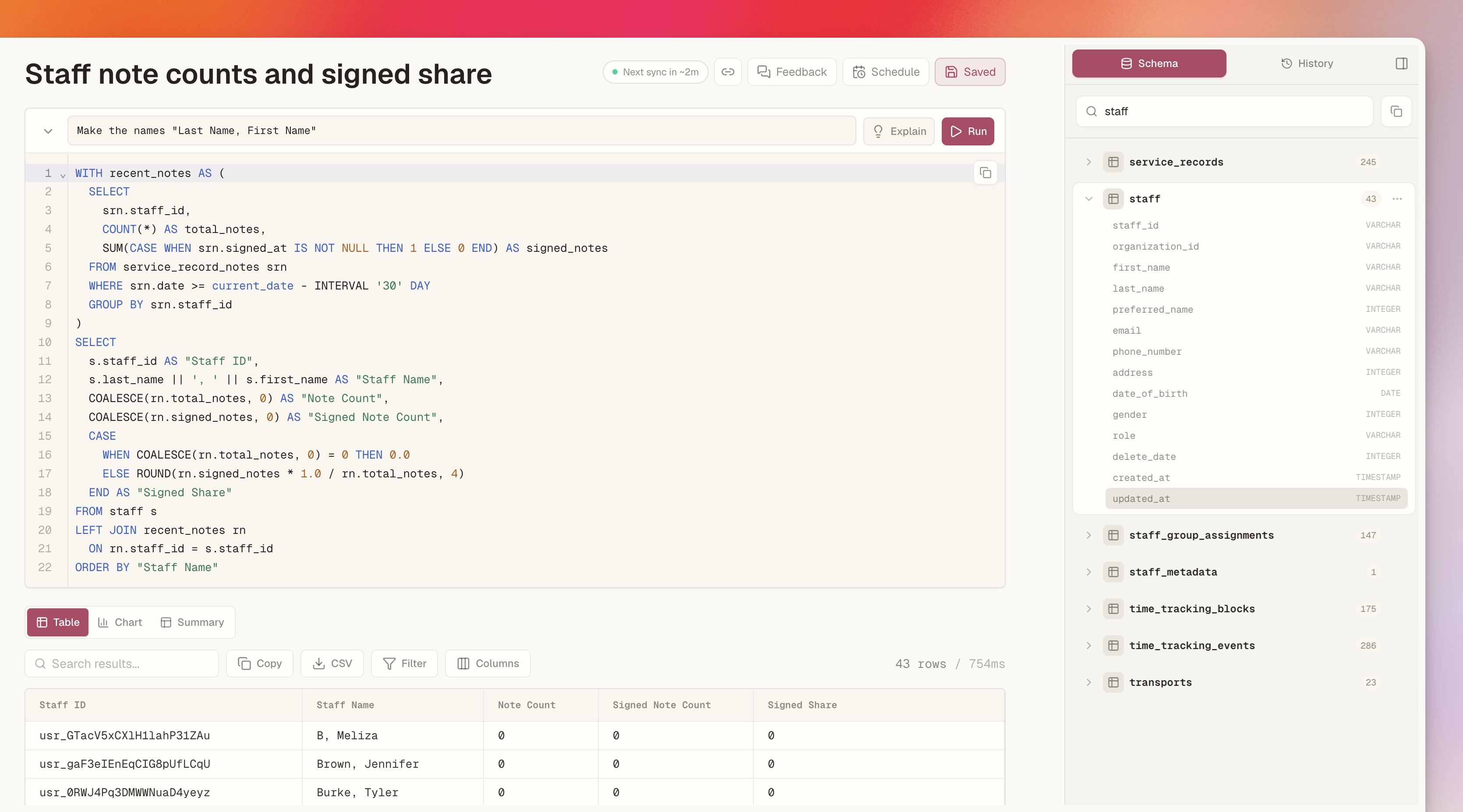The height and width of the screenshot is (812, 1463).
Task: Switch to the Schema tab
Action: pyautogui.click(x=1148, y=64)
